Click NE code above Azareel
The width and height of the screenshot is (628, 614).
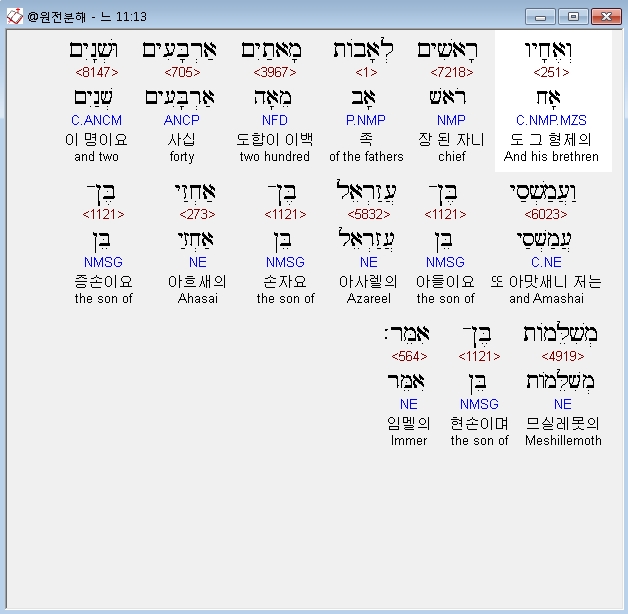point(368,262)
